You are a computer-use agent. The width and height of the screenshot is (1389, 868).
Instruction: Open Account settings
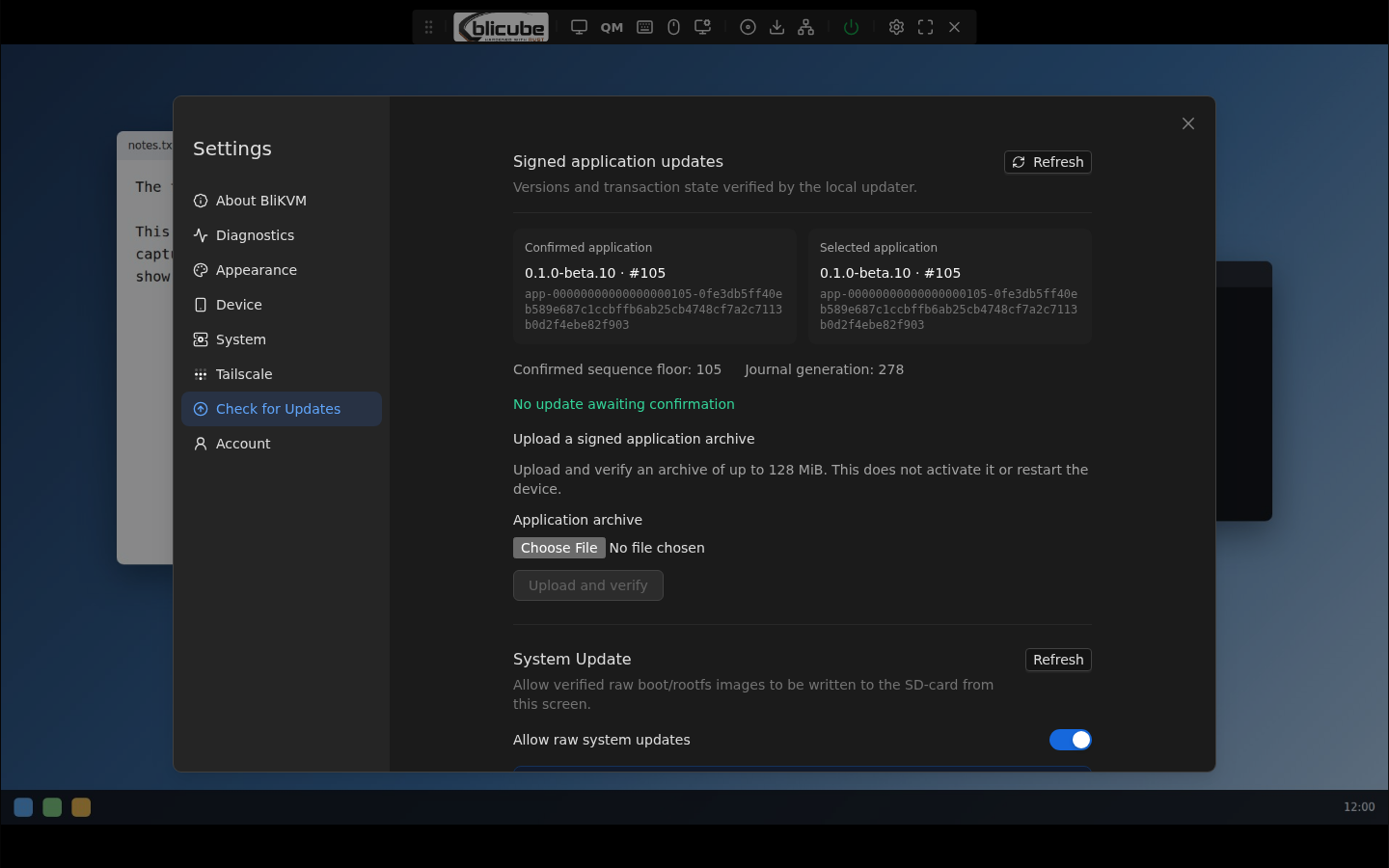(282, 444)
